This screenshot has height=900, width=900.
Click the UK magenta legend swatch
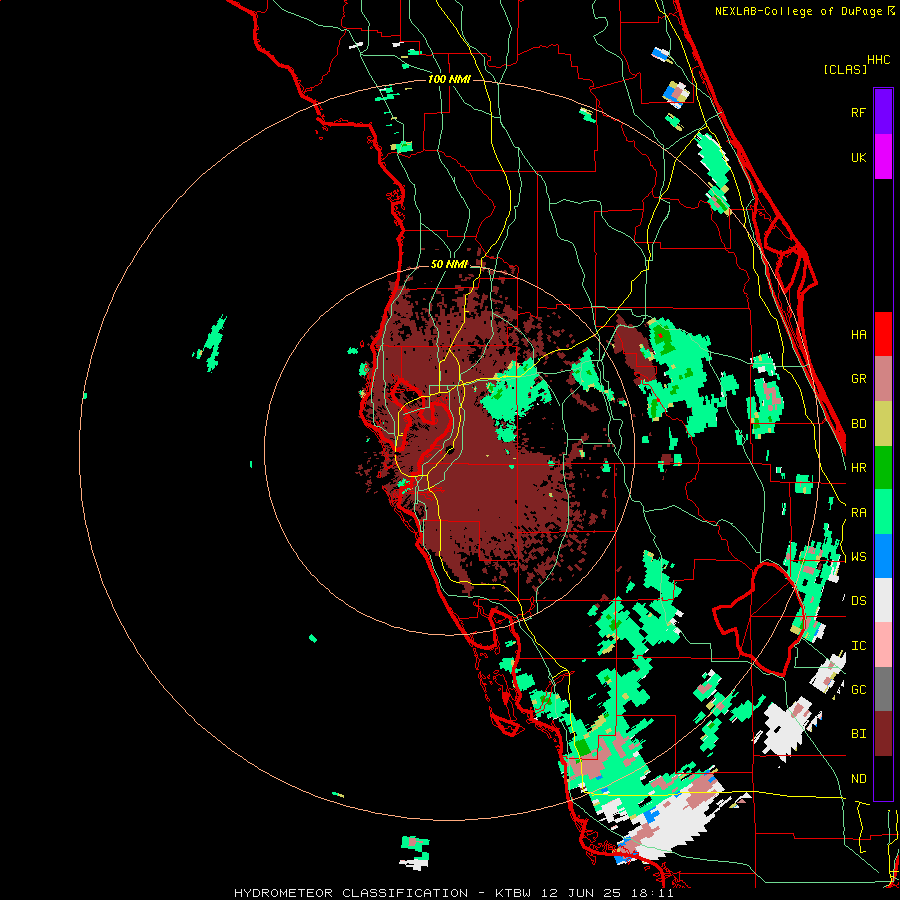(883, 157)
